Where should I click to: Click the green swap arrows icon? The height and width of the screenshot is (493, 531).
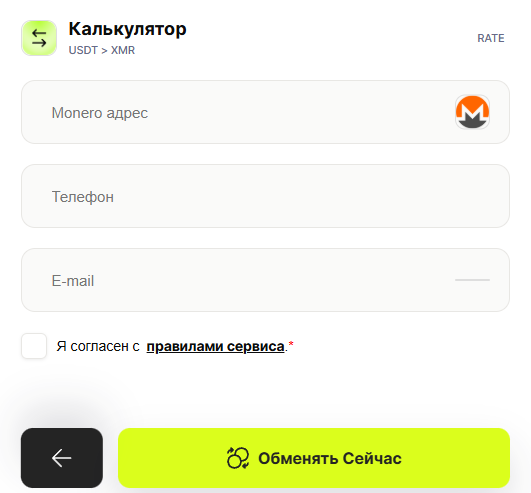coord(39,38)
